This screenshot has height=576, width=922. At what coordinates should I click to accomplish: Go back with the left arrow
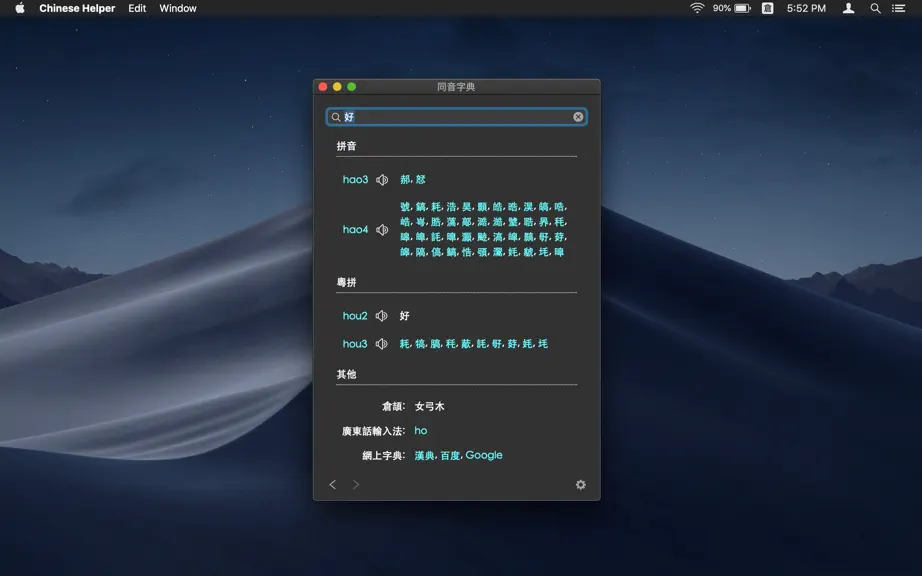[333, 484]
